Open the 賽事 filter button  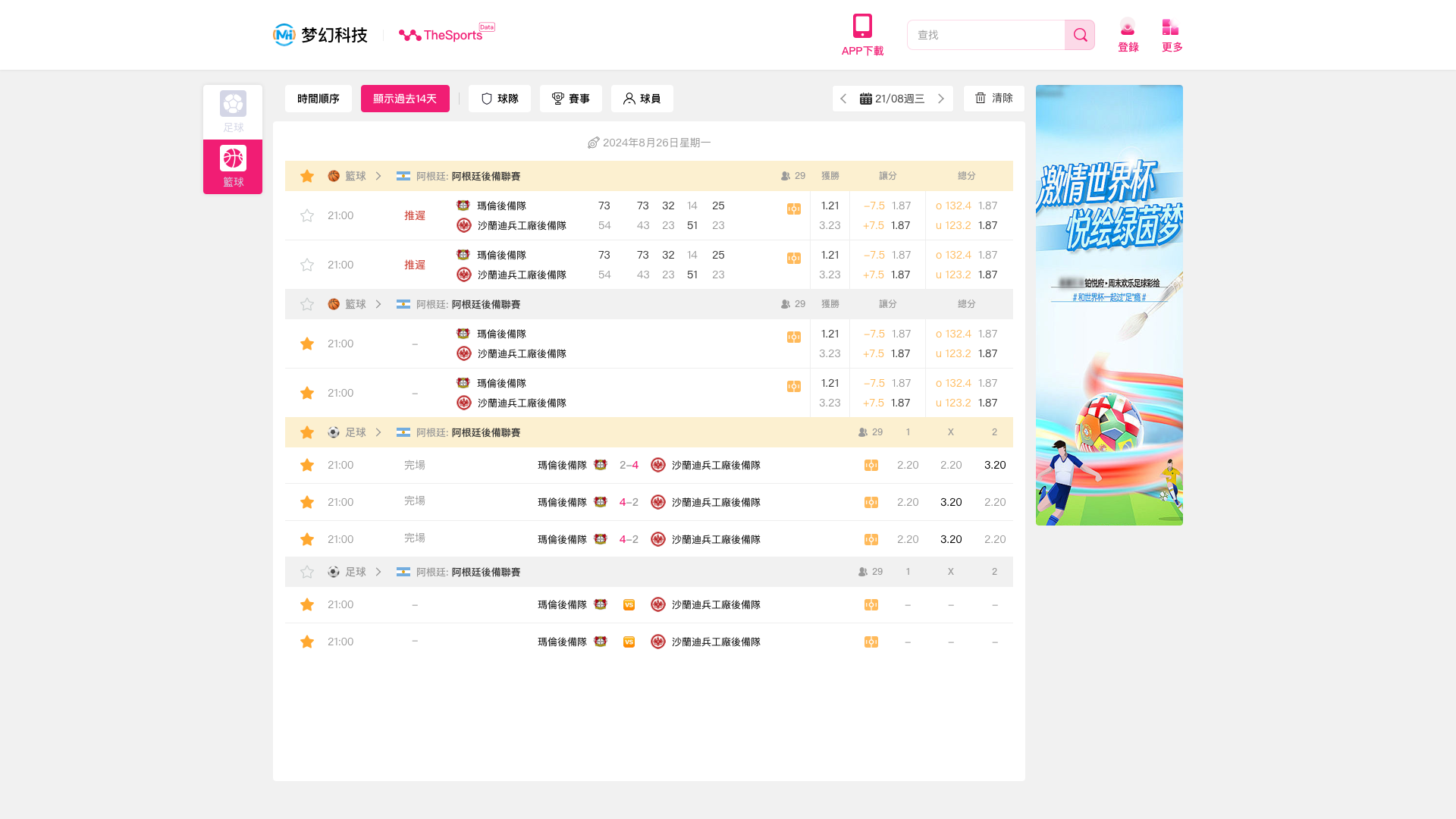click(571, 99)
